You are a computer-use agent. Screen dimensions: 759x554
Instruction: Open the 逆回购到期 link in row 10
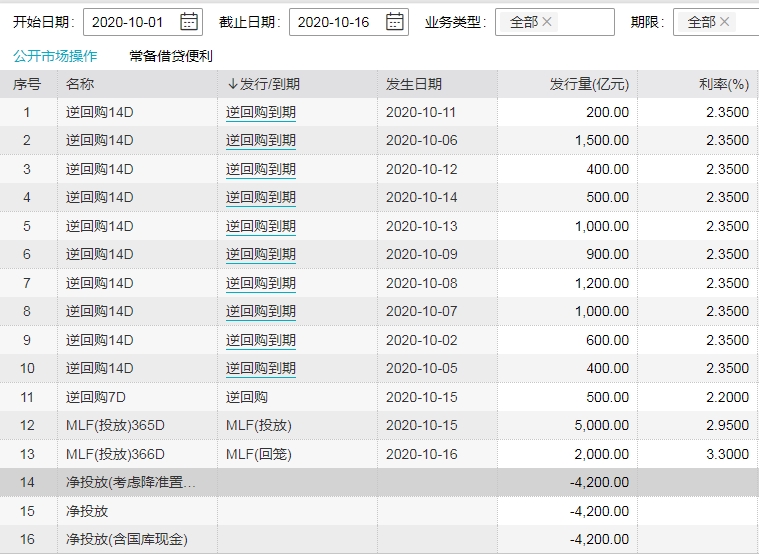[x=261, y=368]
